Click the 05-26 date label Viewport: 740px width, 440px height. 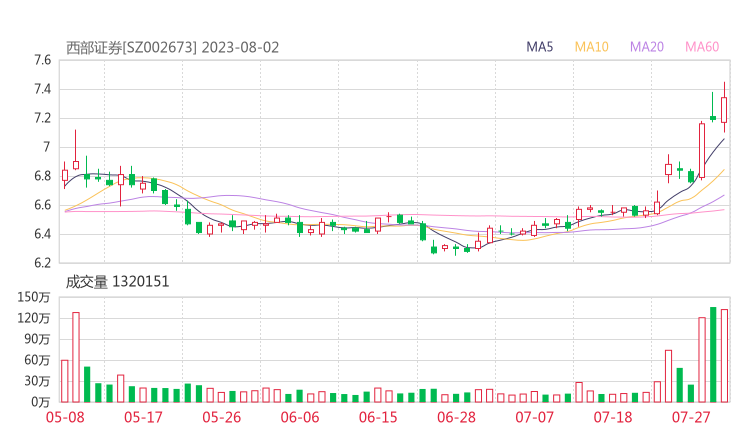(x=221, y=417)
